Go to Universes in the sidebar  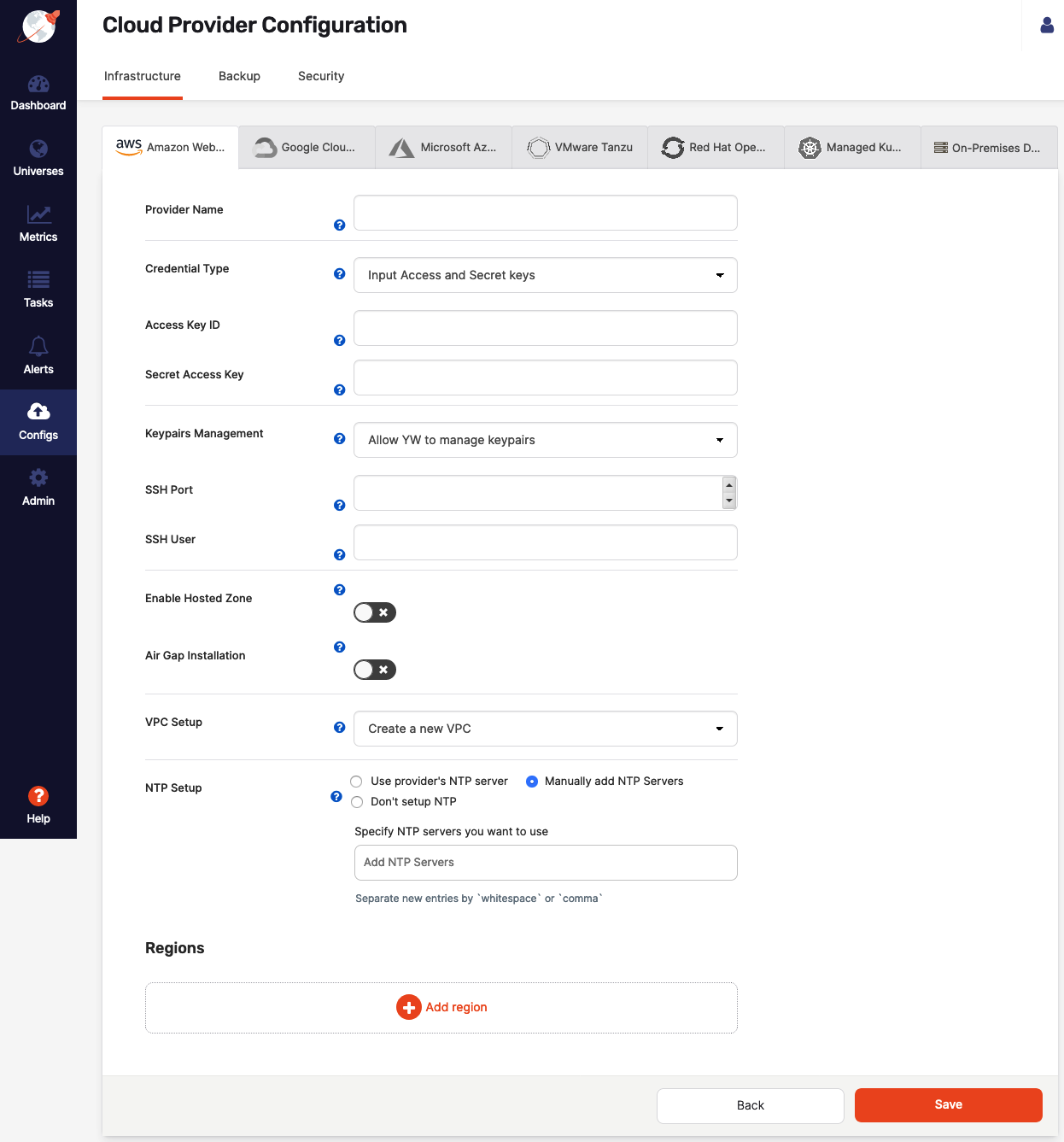(38, 149)
